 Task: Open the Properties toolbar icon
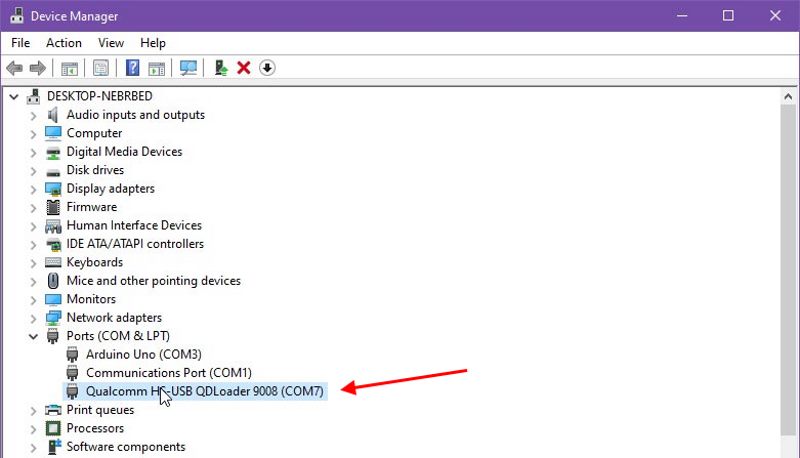point(101,68)
